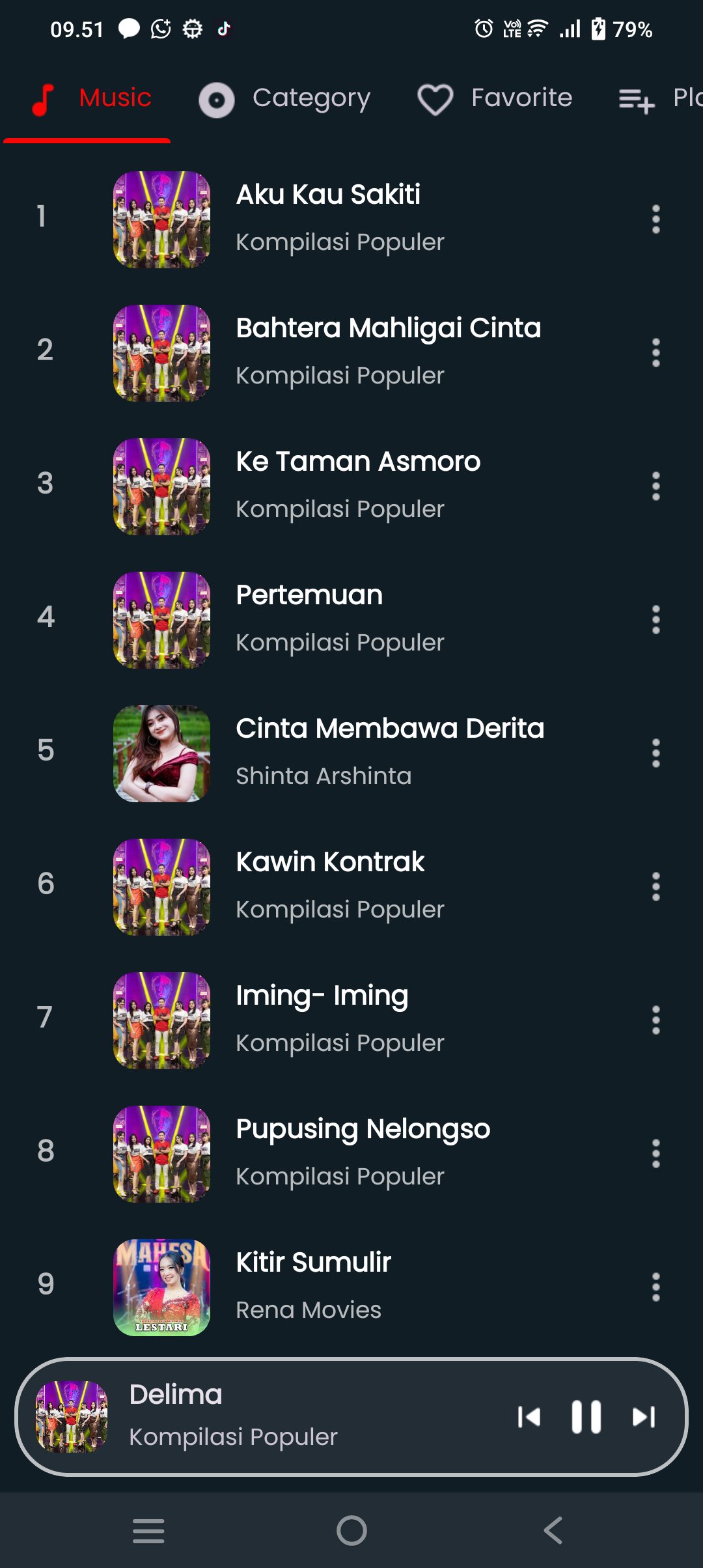Open the now-playing Delima album art

pyautogui.click(x=72, y=1417)
